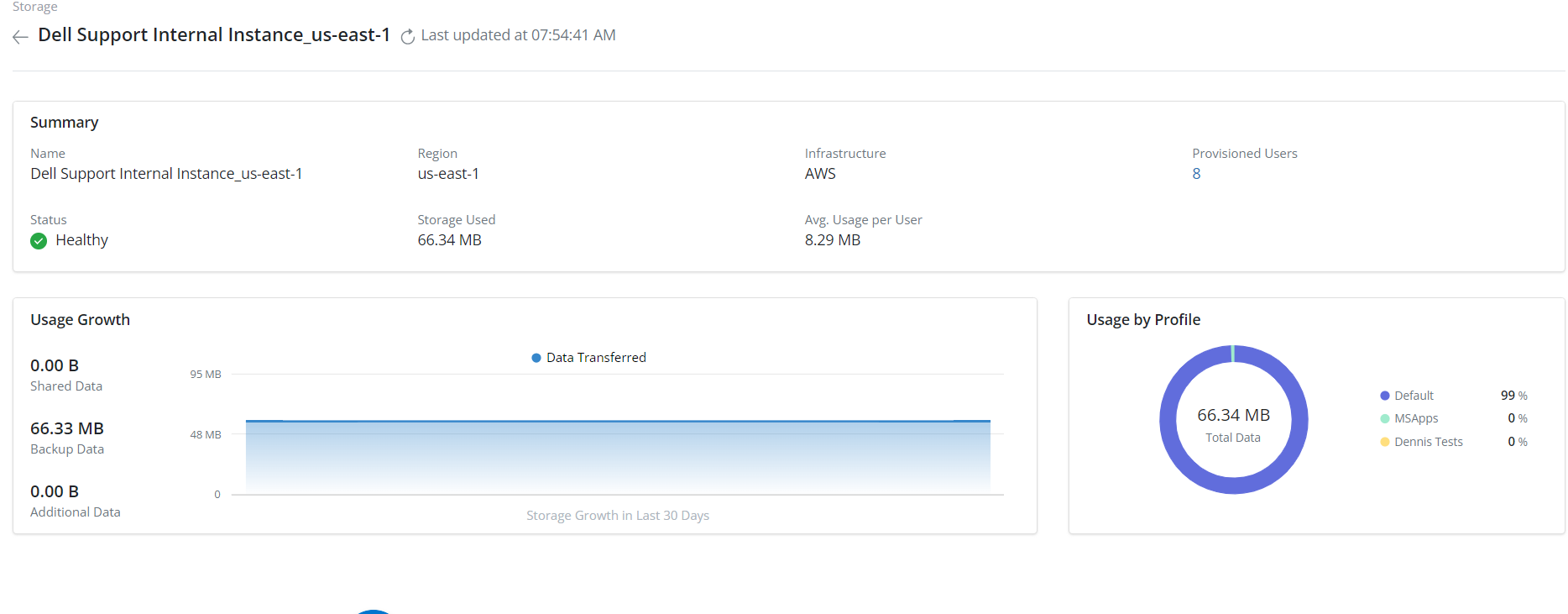The height and width of the screenshot is (614, 1568).
Task: Click the Avg. Usage per User value
Action: 833,240
